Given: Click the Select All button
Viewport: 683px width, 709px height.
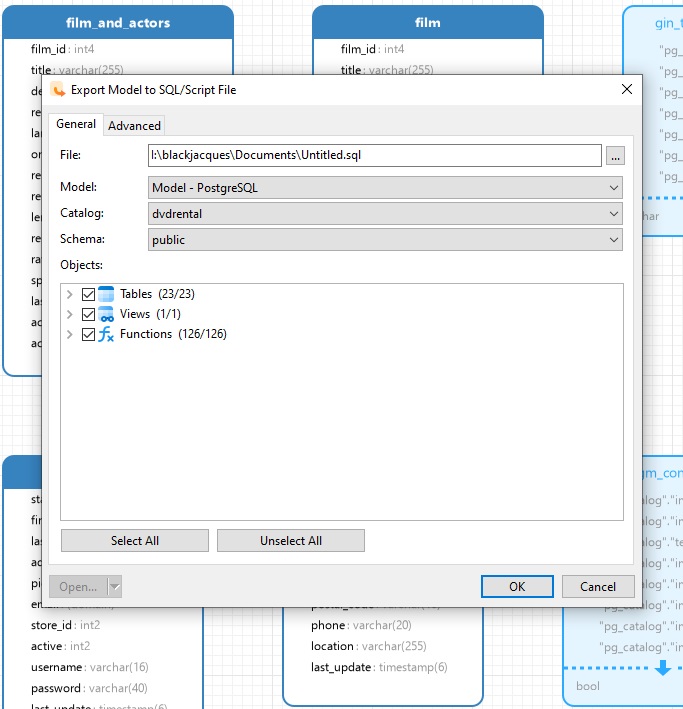Looking at the screenshot, I should 135,541.
